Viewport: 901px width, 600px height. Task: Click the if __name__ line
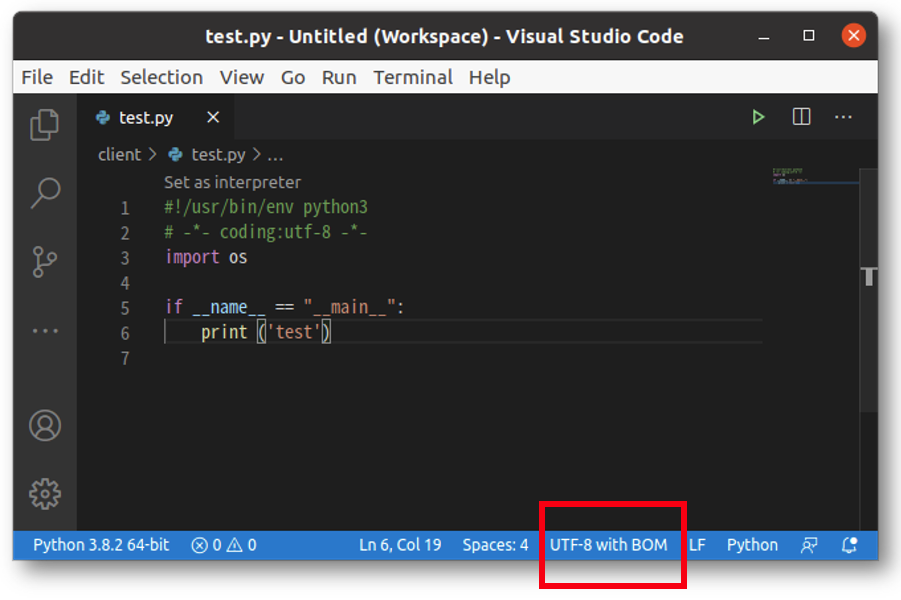coord(284,307)
